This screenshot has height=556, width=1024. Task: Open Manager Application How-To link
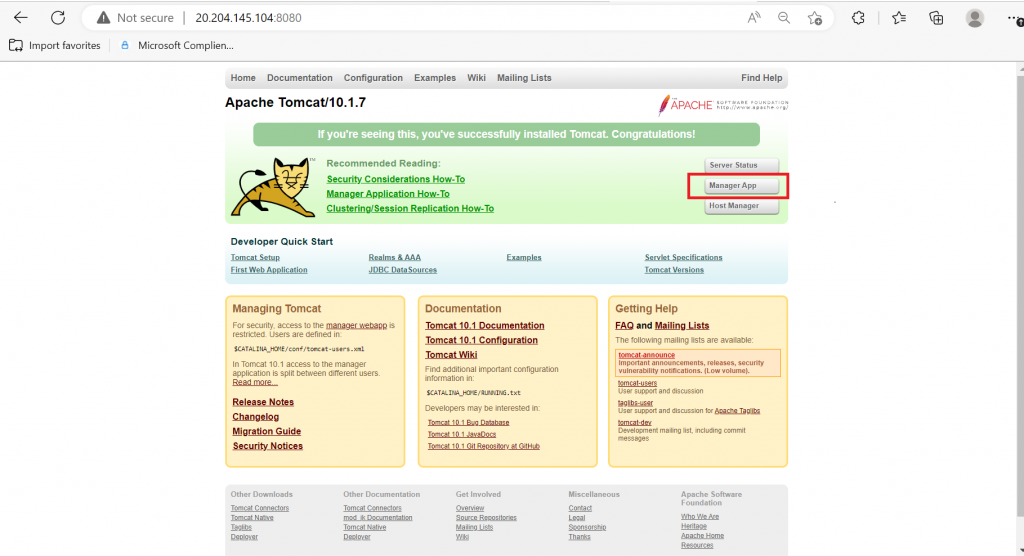click(388, 193)
